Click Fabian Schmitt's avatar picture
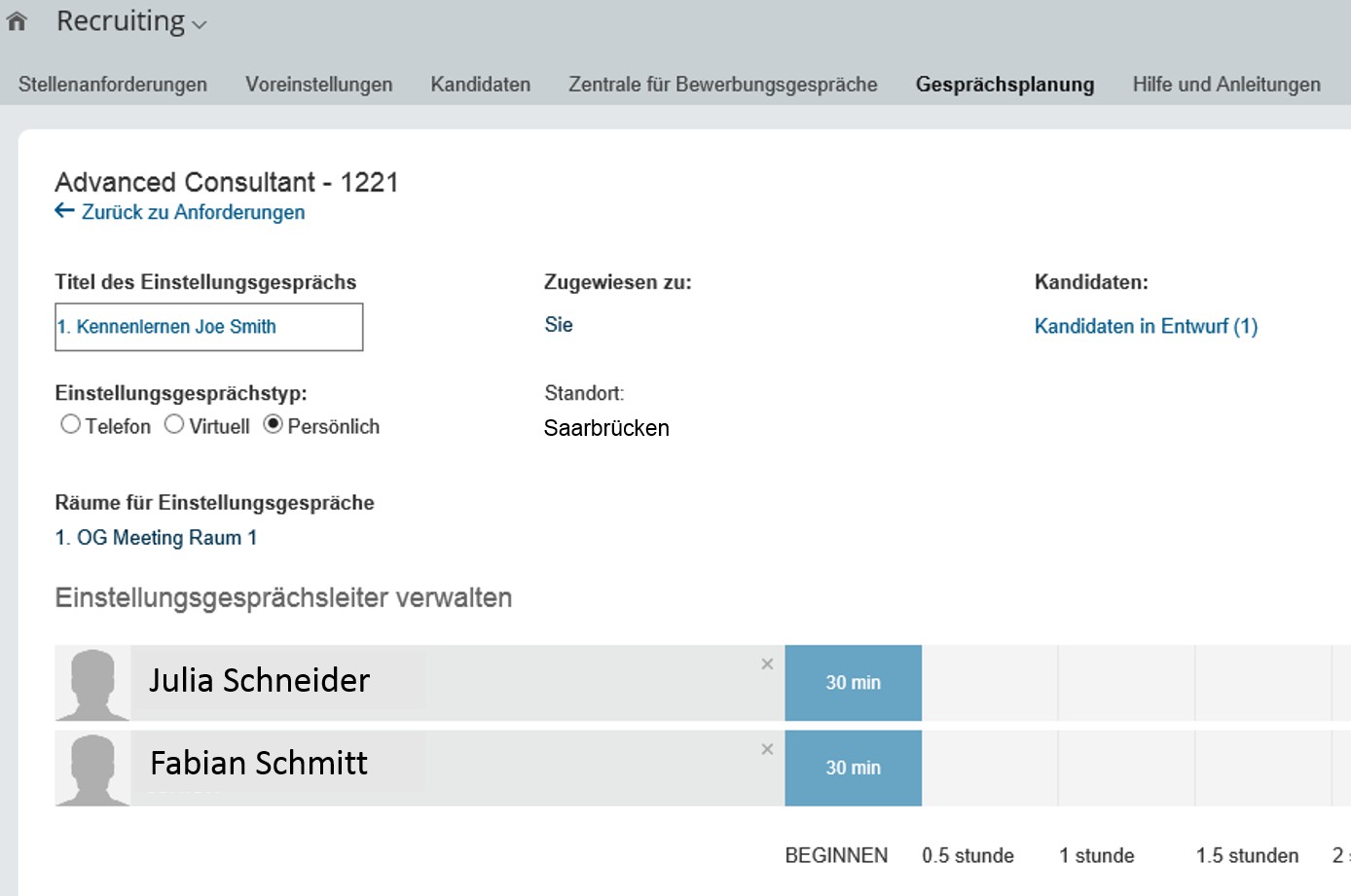Screen dimensions: 1351x896 pos(92,769)
